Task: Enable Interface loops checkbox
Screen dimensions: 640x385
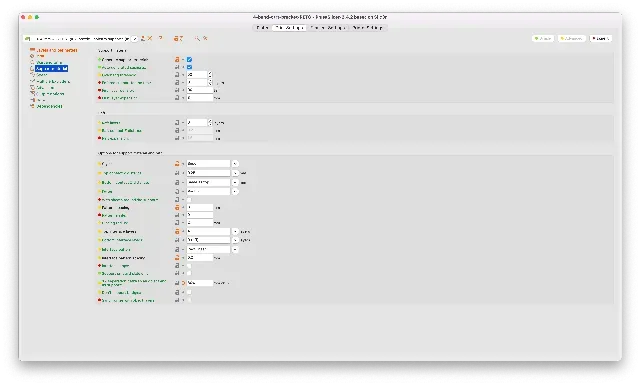Action: 189,266
